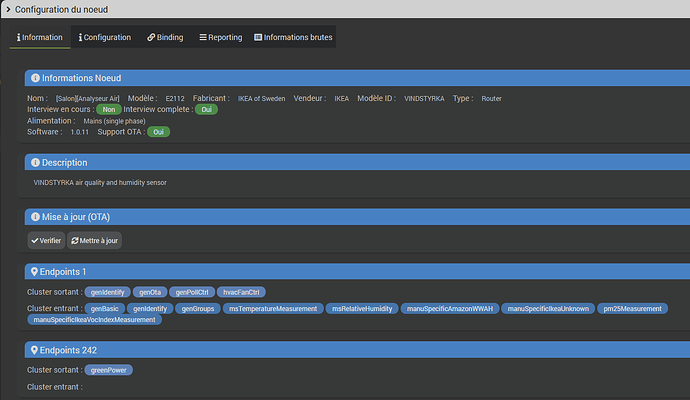Click the Mise à jour (OTA) info icon

pyautogui.click(x=35, y=217)
